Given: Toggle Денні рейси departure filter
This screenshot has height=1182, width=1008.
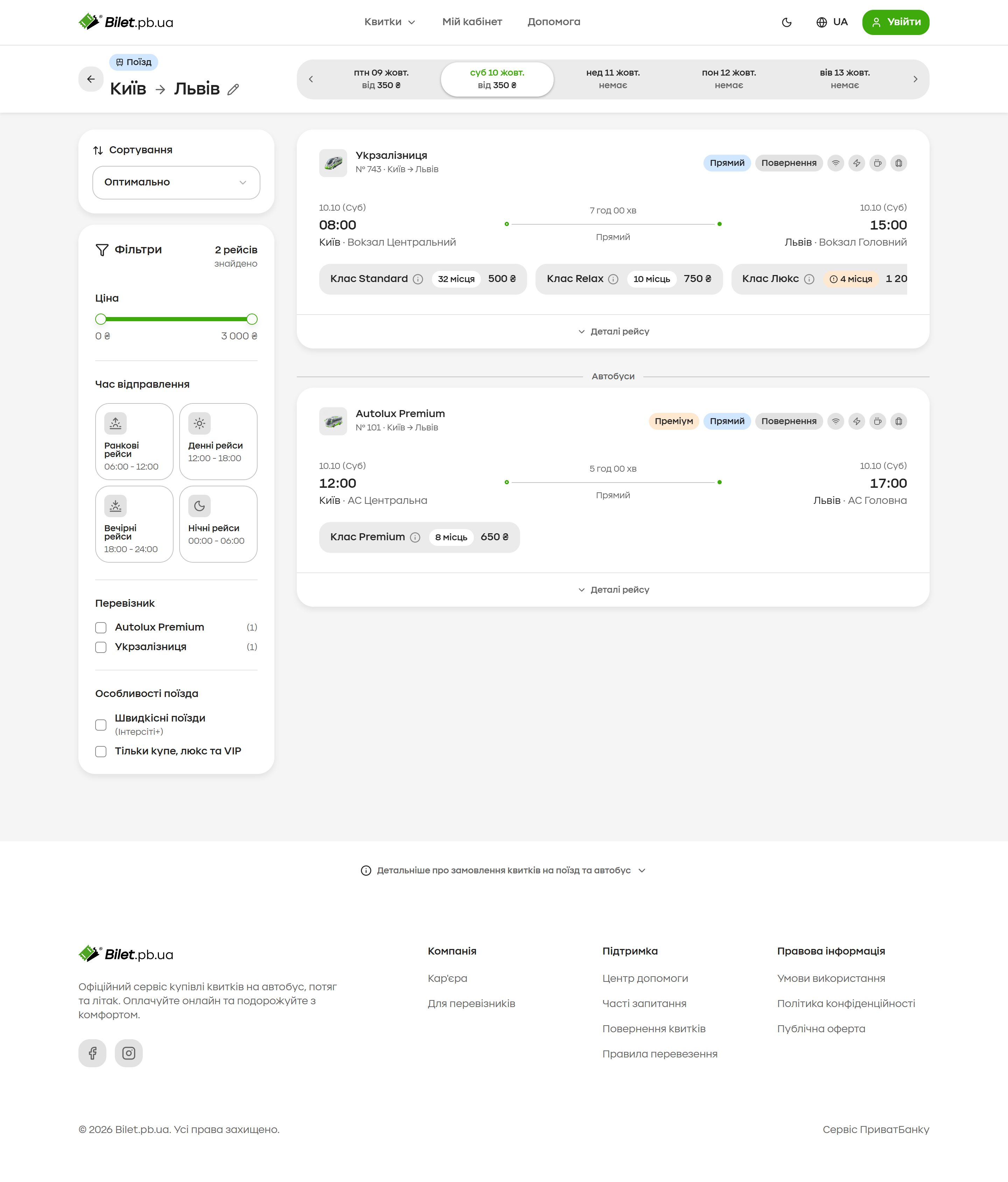Looking at the screenshot, I should (218, 442).
